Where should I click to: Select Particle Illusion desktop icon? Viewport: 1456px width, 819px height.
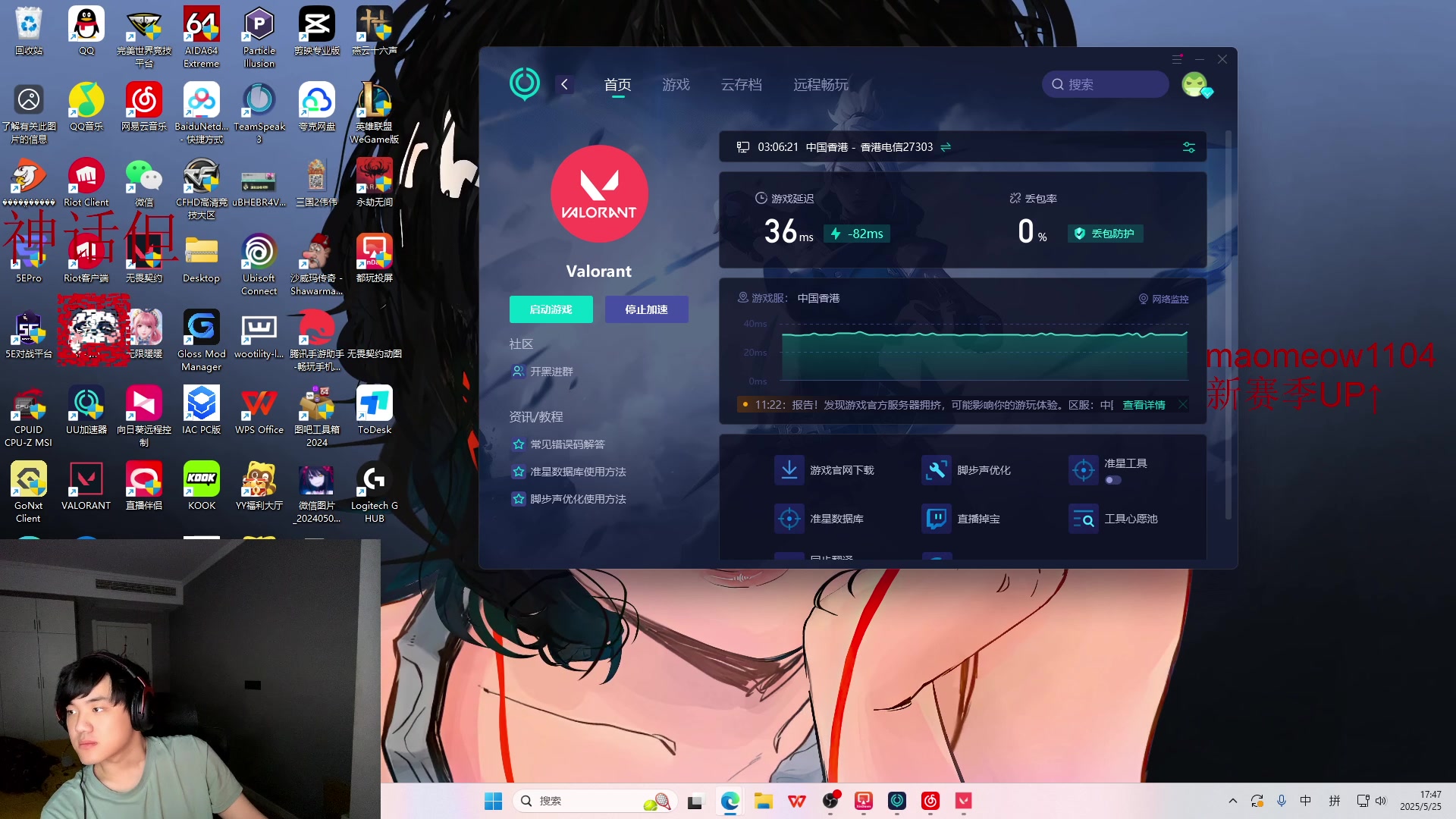(259, 38)
